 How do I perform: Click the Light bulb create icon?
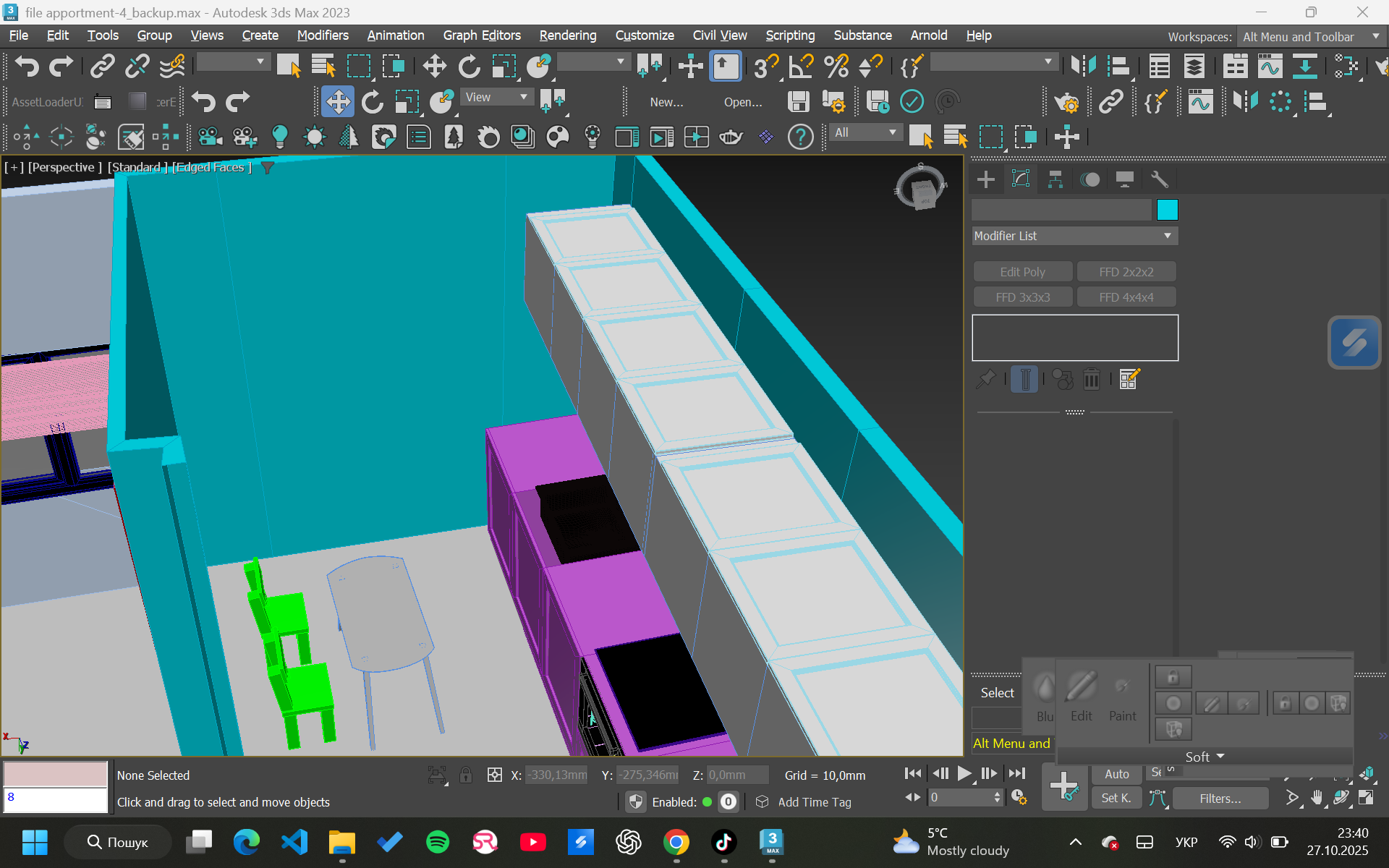[x=280, y=137]
